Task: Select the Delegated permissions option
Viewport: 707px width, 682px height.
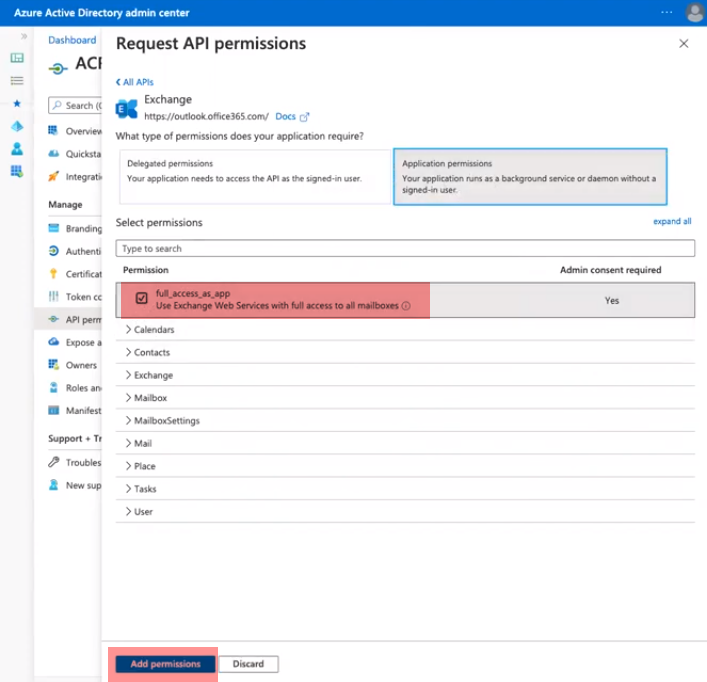Action: click(x=253, y=176)
